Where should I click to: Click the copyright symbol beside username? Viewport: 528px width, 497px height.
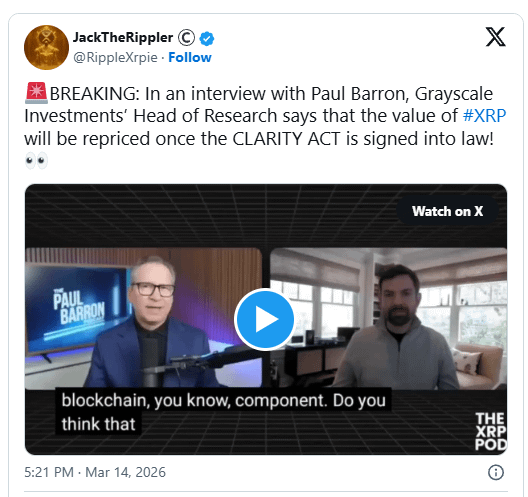pyautogui.click(x=186, y=38)
